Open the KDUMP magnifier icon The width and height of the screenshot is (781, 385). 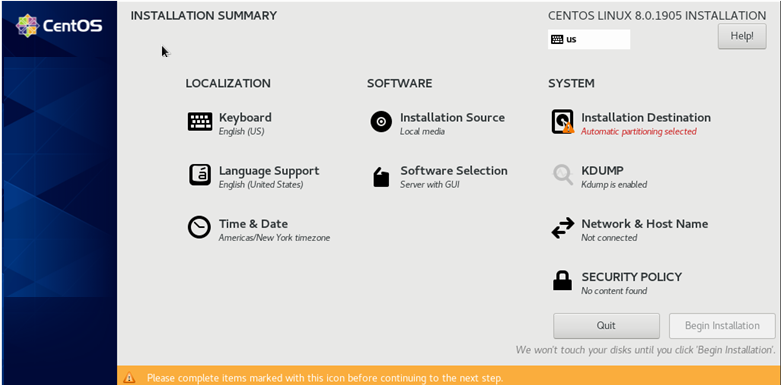(x=562, y=175)
